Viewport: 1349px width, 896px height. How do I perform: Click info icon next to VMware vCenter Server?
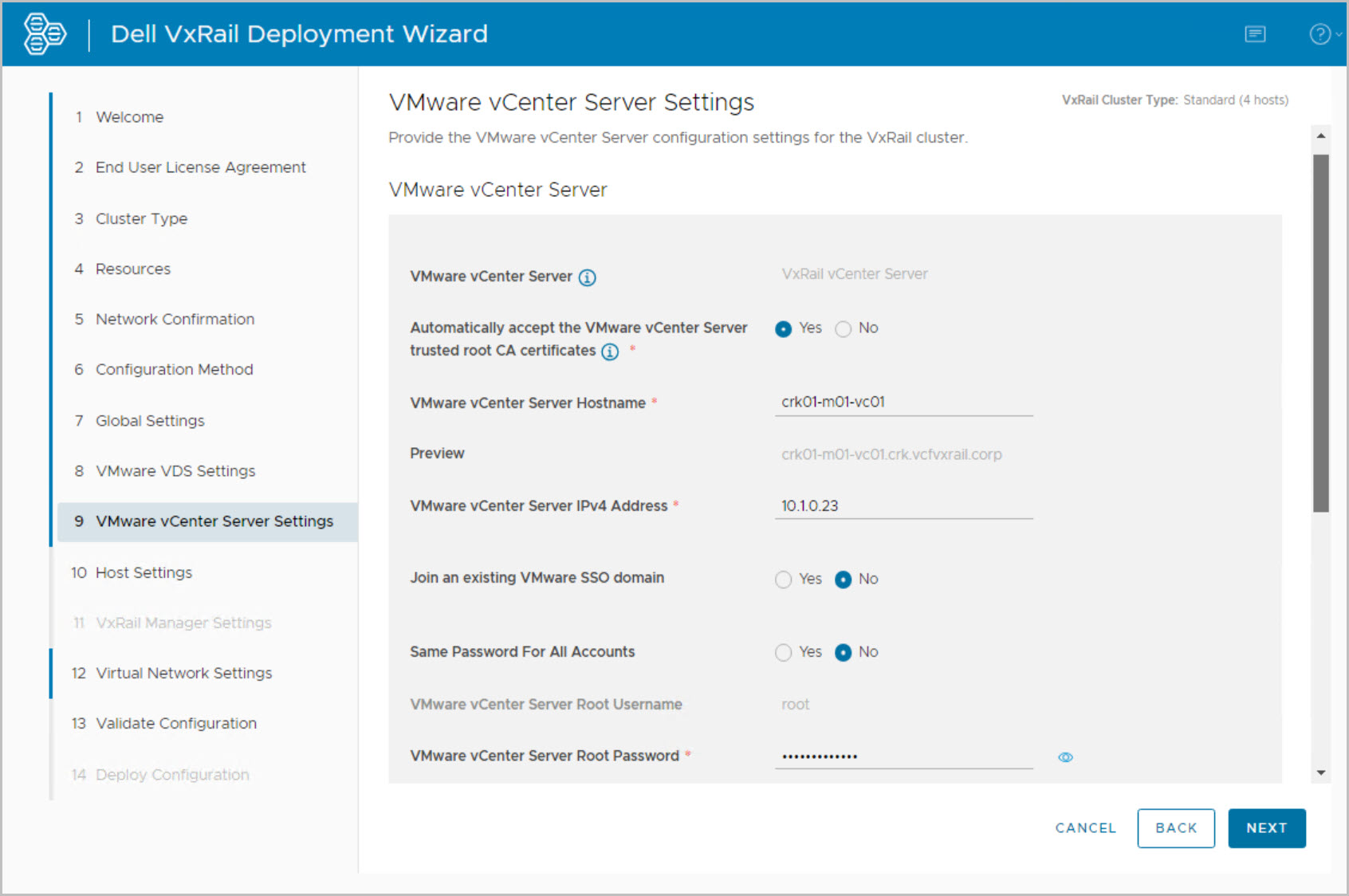click(x=587, y=277)
